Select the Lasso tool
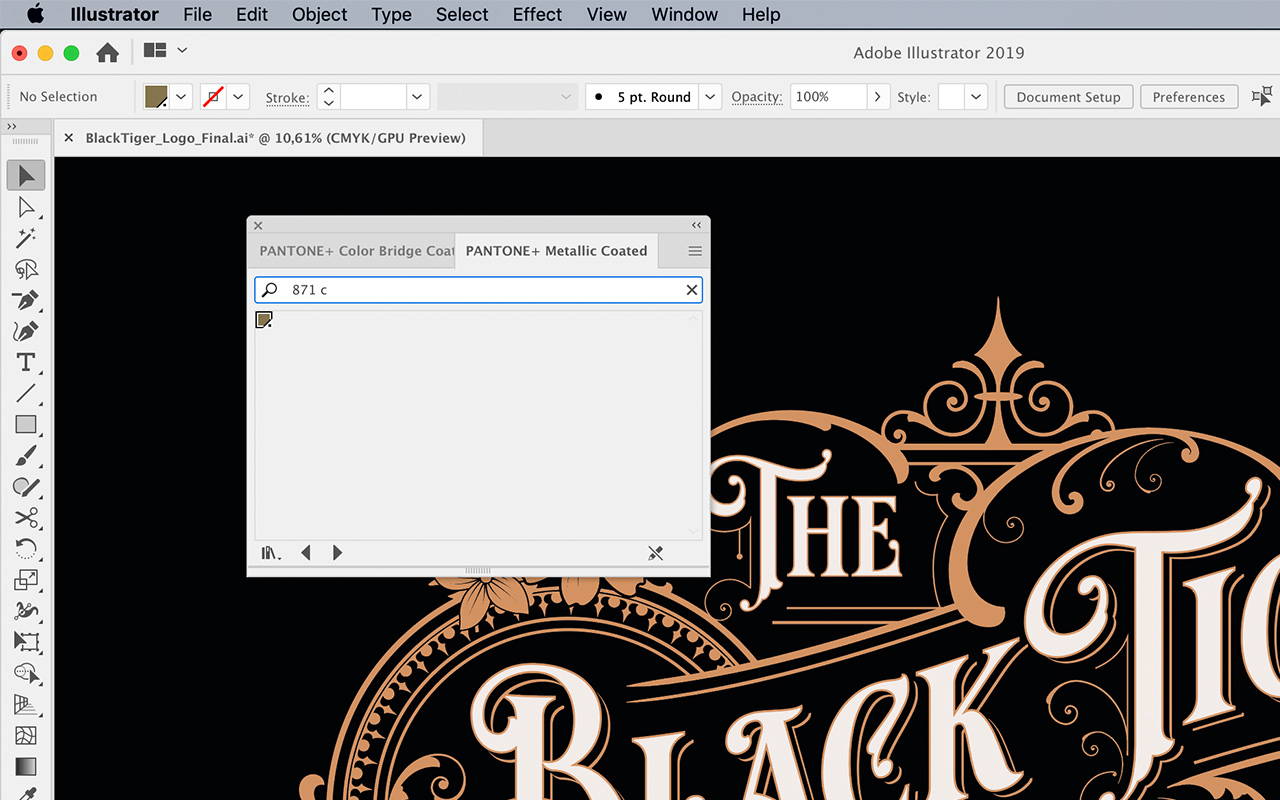This screenshot has height=800, width=1280. coord(26,269)
